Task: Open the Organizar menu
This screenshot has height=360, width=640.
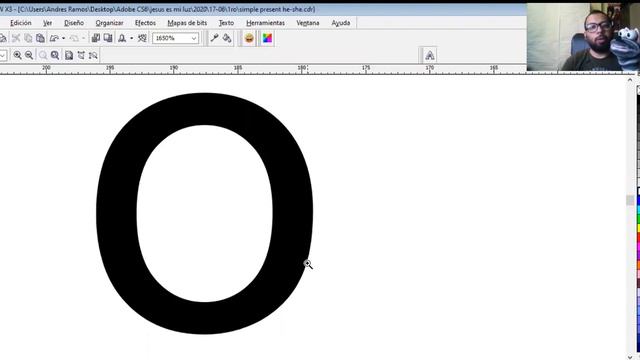Action: [x=109, y=23]
